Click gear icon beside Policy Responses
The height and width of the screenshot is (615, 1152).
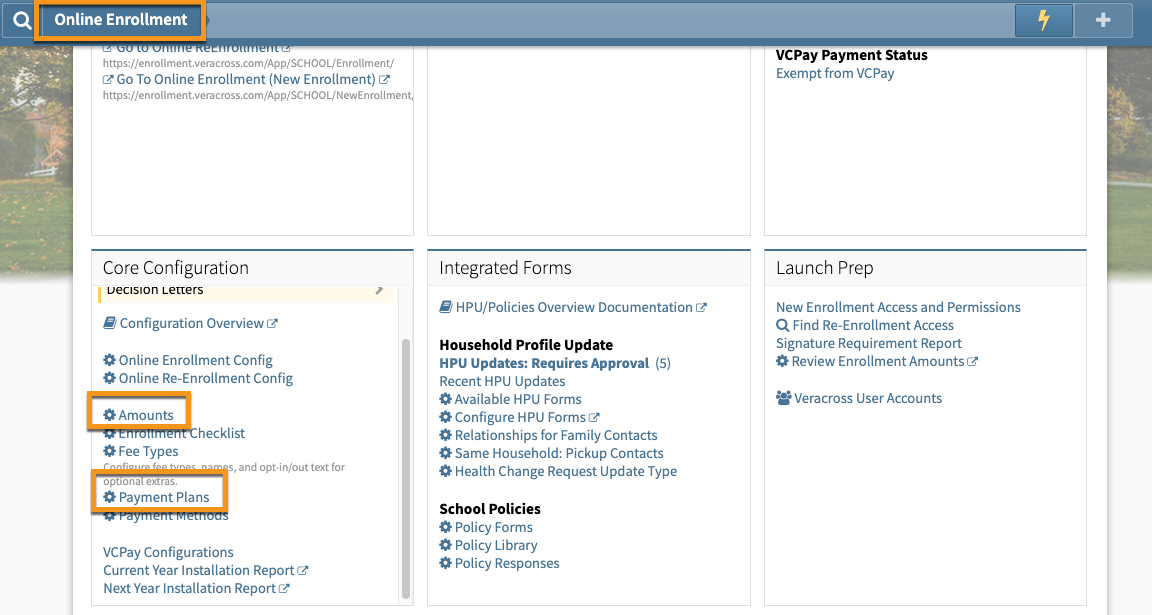pyautogui.click(x=445, y=562)
